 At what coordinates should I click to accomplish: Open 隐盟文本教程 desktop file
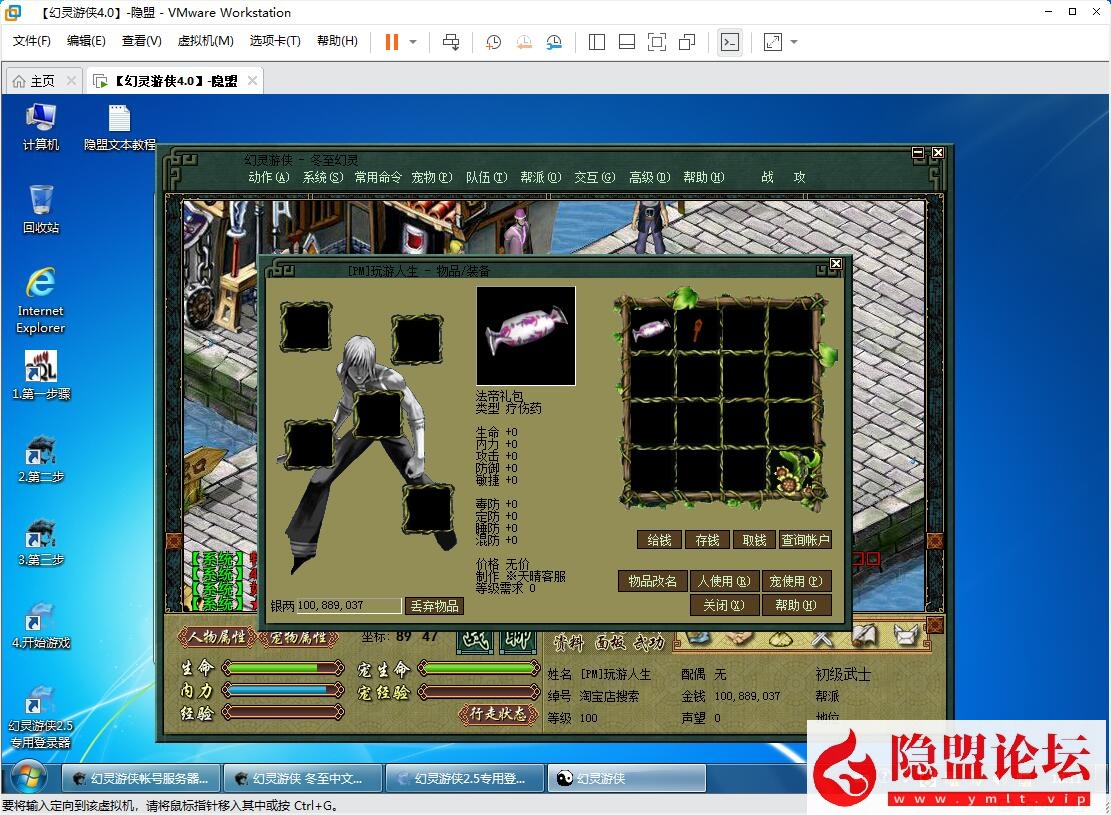pos(119,128)
